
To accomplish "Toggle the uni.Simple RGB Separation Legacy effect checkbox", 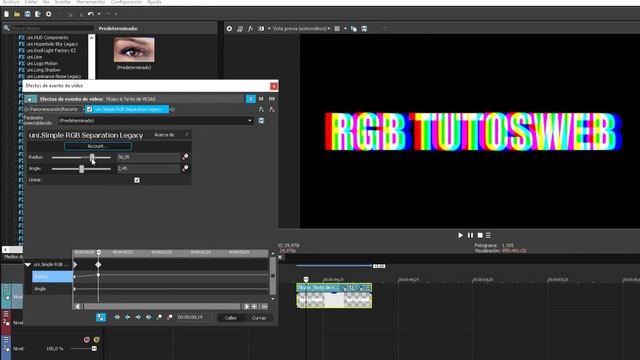I will (89, 109).
